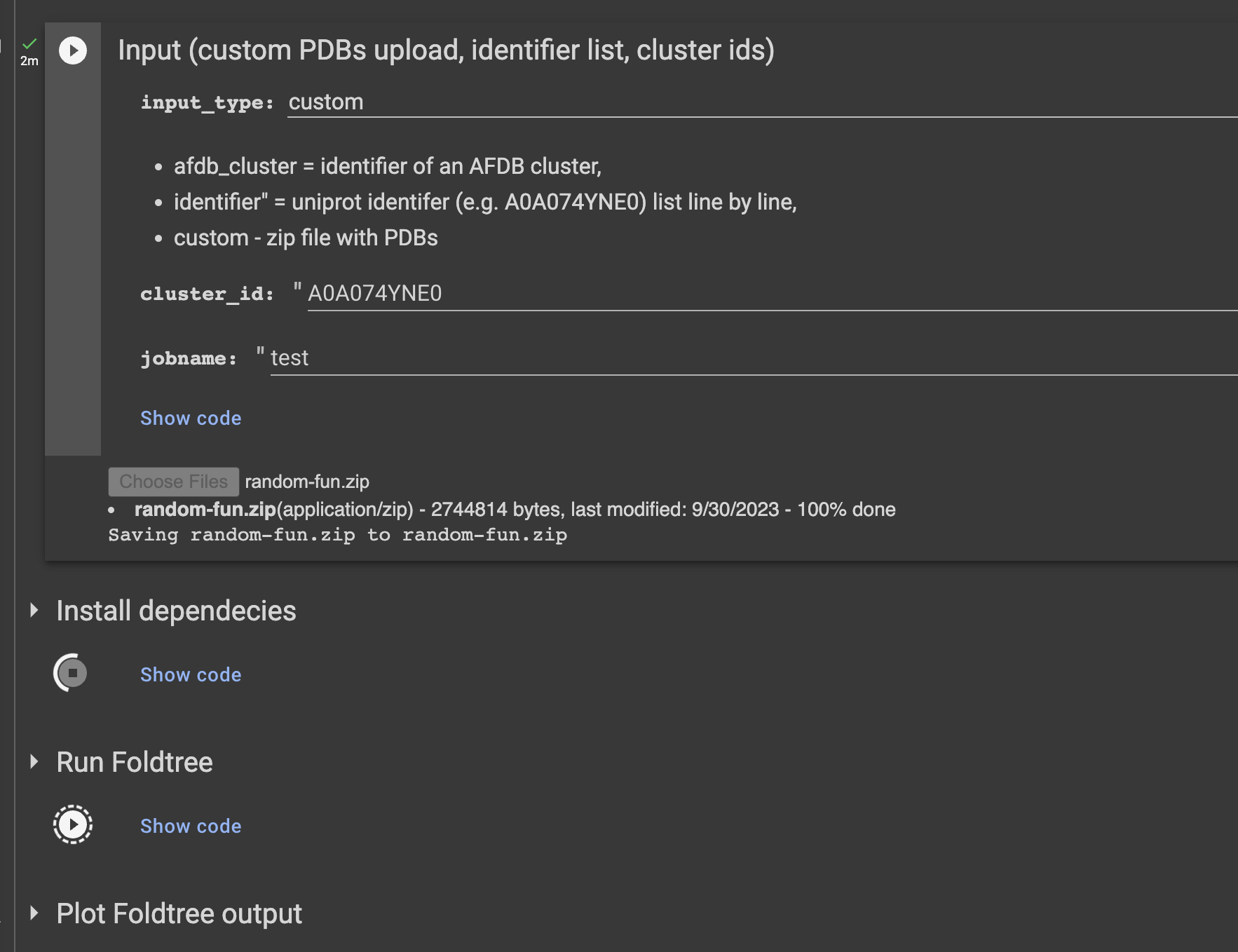Image resolution: width=1238 pixels, height=952 pixels.
Task: Click Show code under the Input form
Action: (190, 418)
